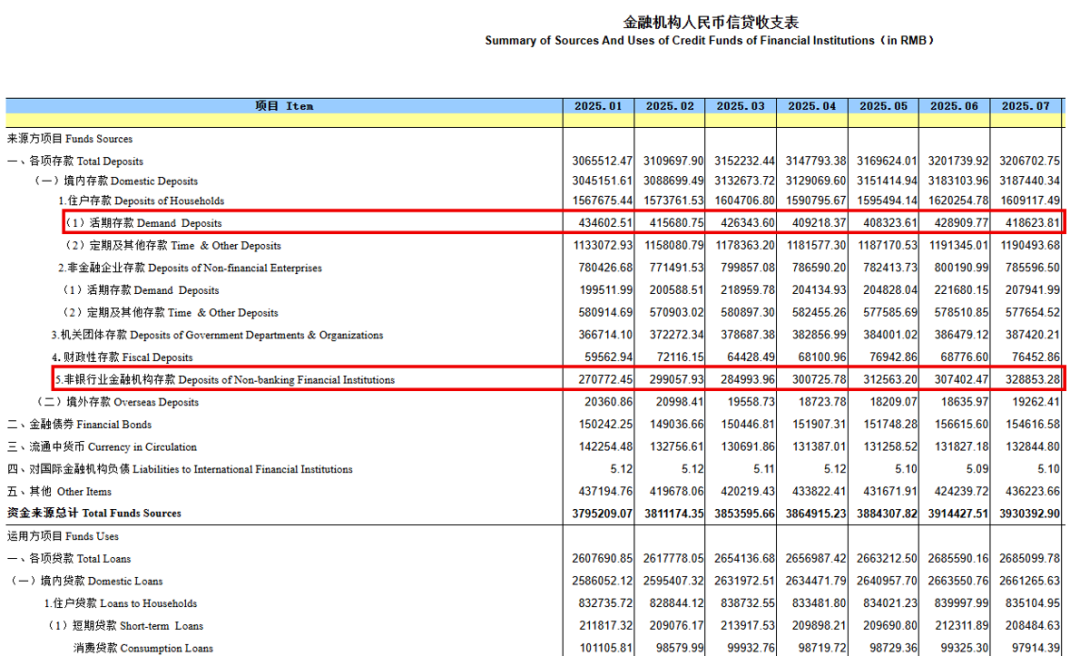1080x656 pixels.
Task: Click the Domestic Deposits row label
Action: [117, 181]
